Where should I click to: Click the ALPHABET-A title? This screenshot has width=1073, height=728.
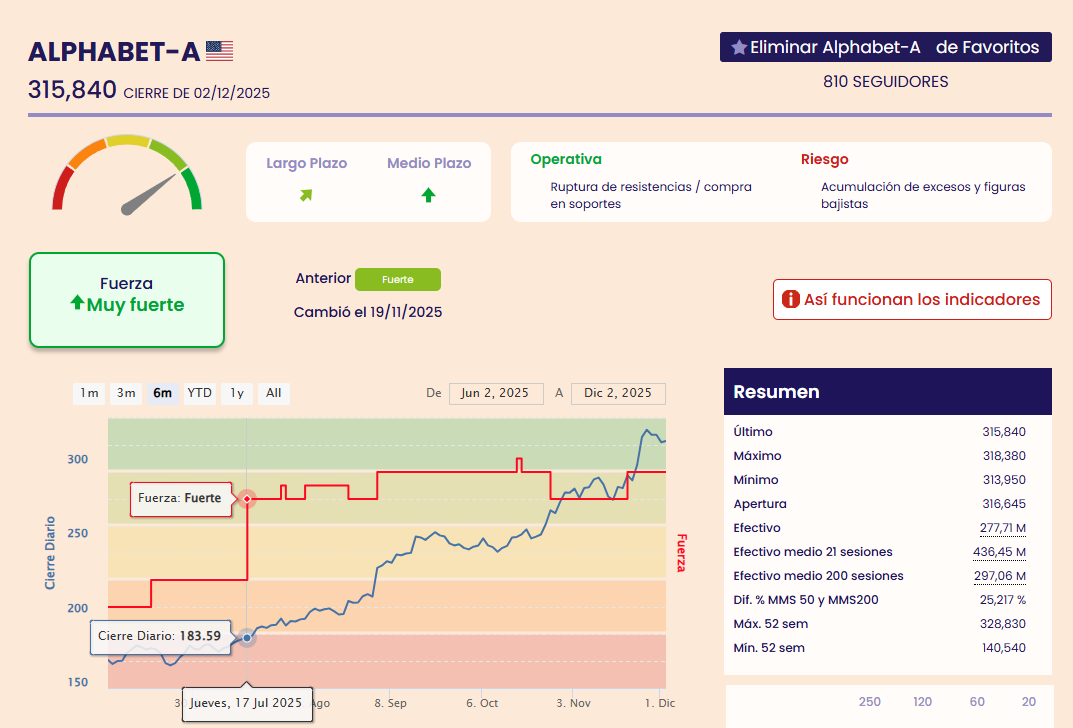coord(114,52)
